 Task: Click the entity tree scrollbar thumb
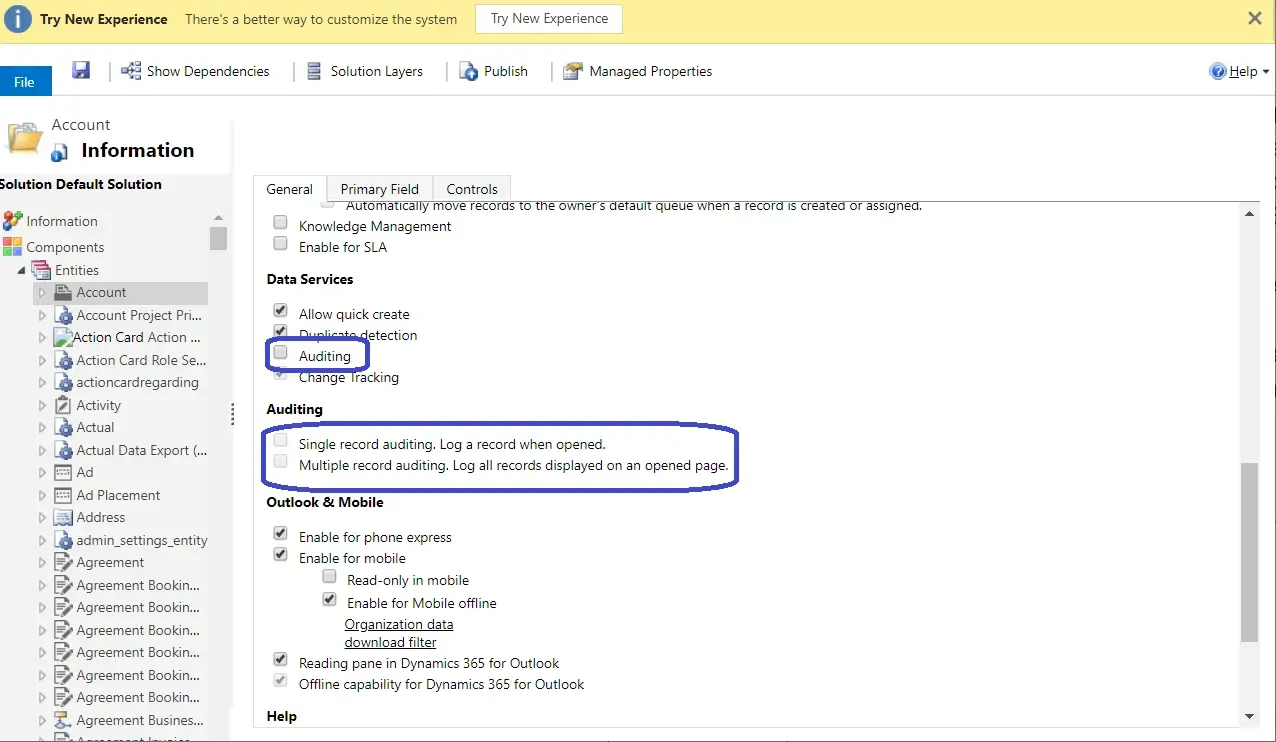tap(218, 239)
